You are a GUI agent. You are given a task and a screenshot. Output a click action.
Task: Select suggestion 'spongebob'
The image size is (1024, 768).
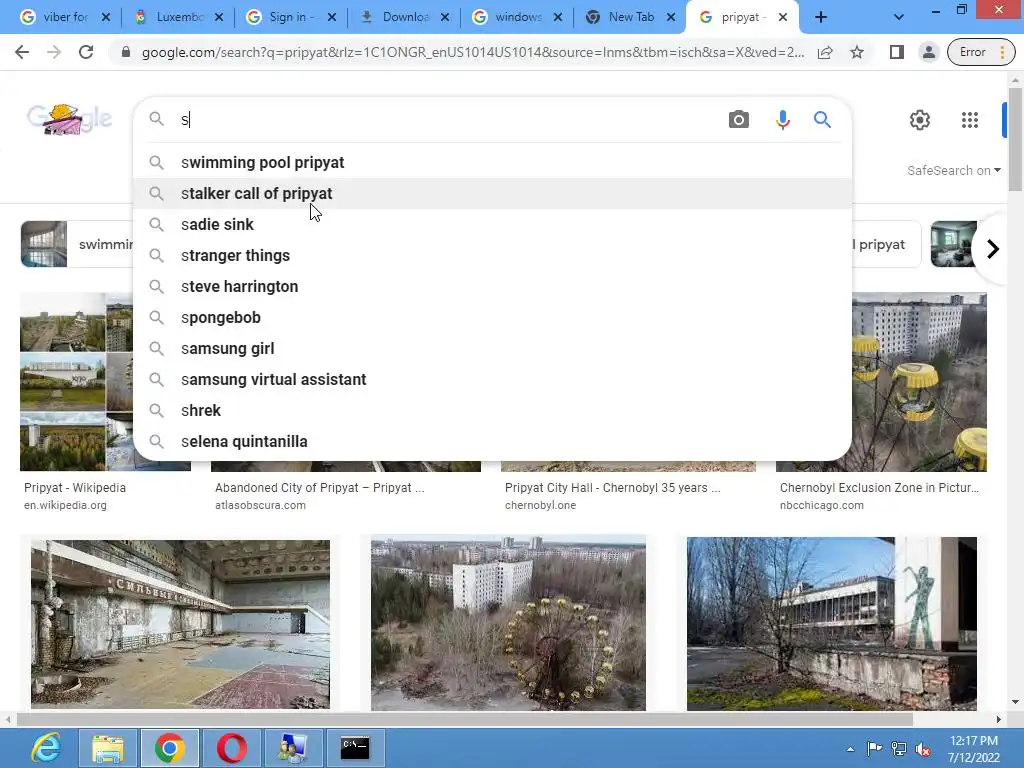point(492,317)
